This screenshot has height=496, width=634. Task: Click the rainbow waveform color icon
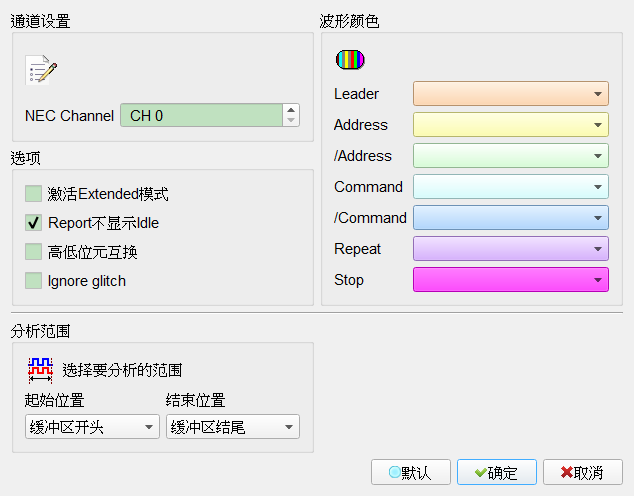pos(350,60)
